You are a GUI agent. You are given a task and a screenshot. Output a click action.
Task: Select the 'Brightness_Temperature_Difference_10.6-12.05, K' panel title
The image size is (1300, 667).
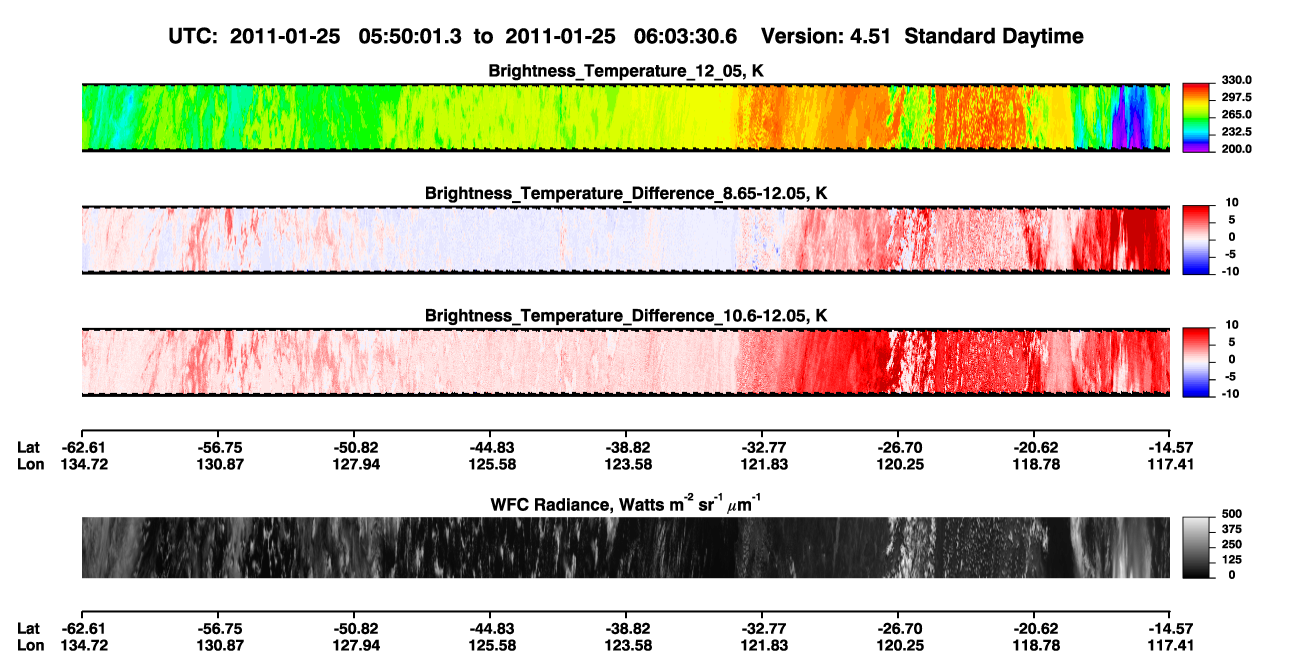(627, 315)
